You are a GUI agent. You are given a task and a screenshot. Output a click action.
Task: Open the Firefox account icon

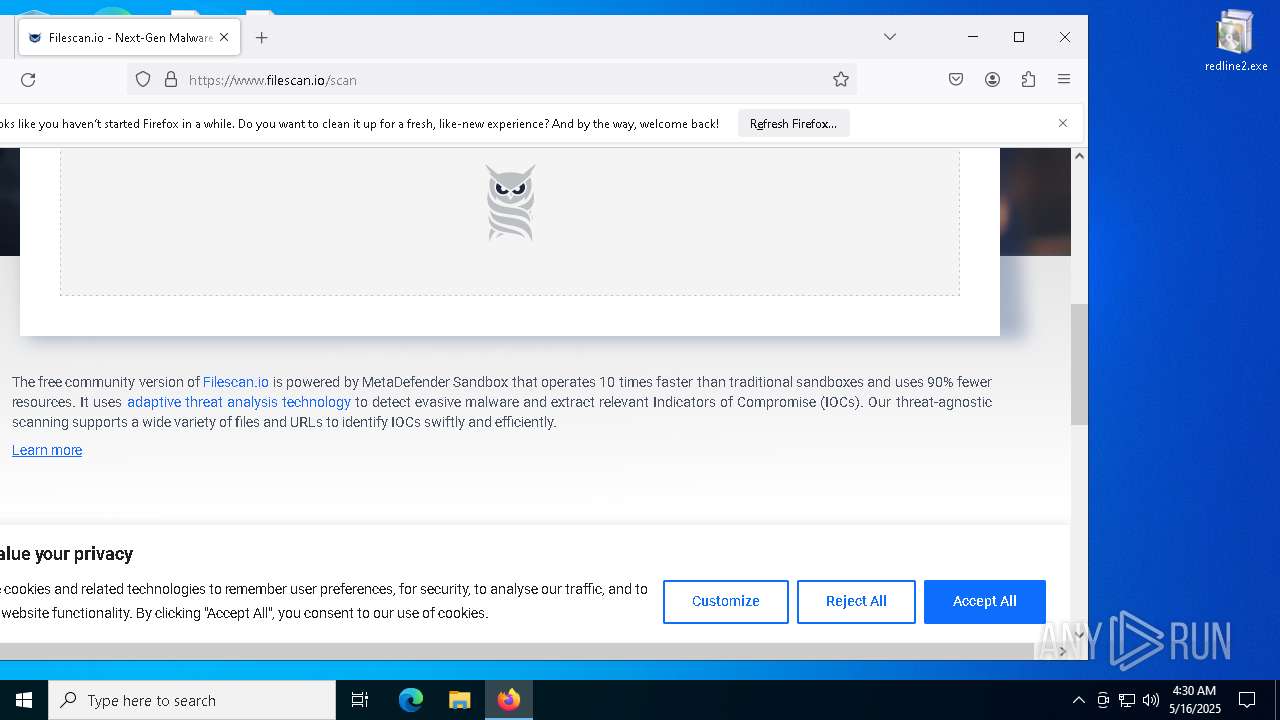[992, 80]
